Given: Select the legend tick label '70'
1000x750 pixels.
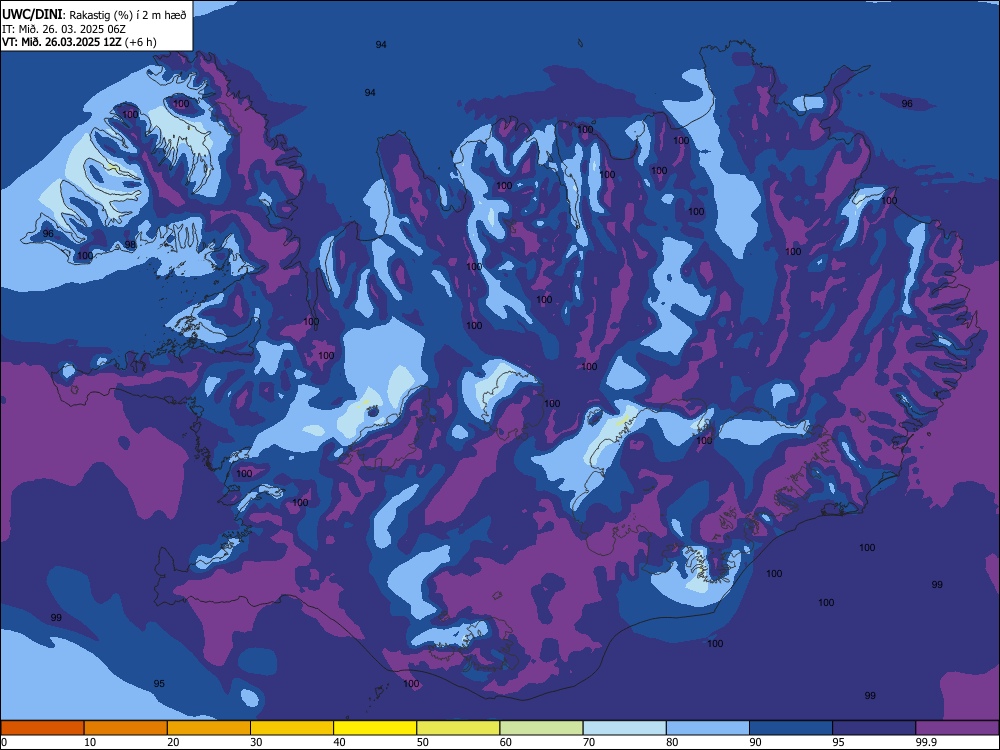Looking at the screenshot, I should (x=589, y=742).
